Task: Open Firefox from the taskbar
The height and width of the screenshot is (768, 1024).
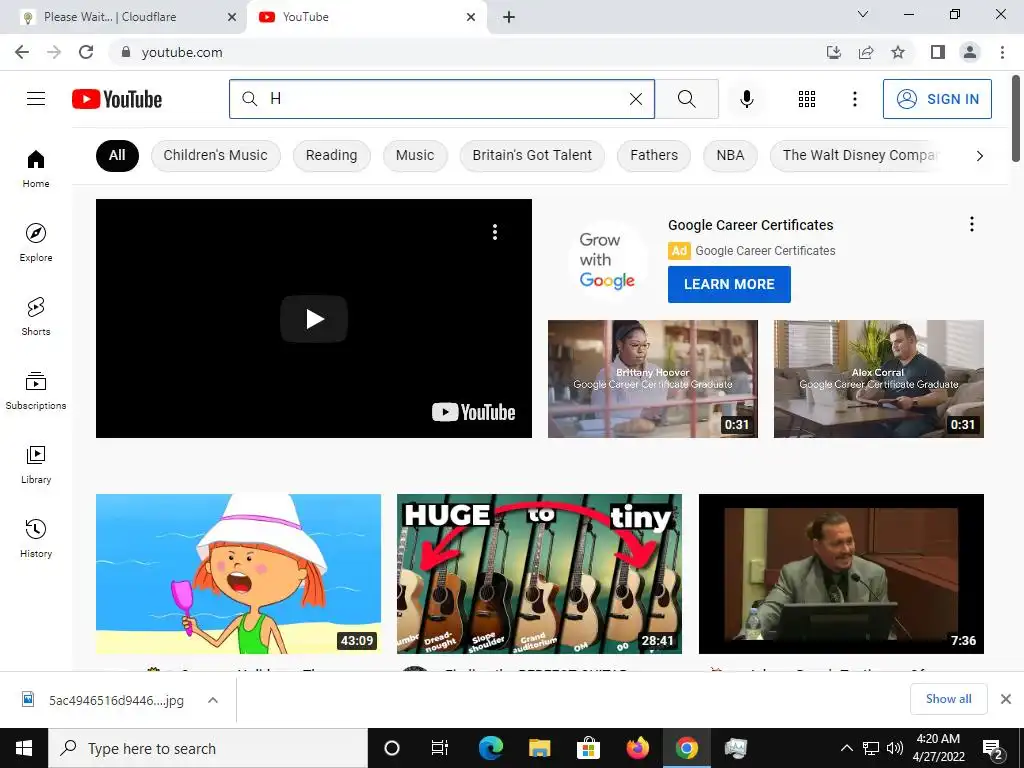Action: (x=637, y=748)
